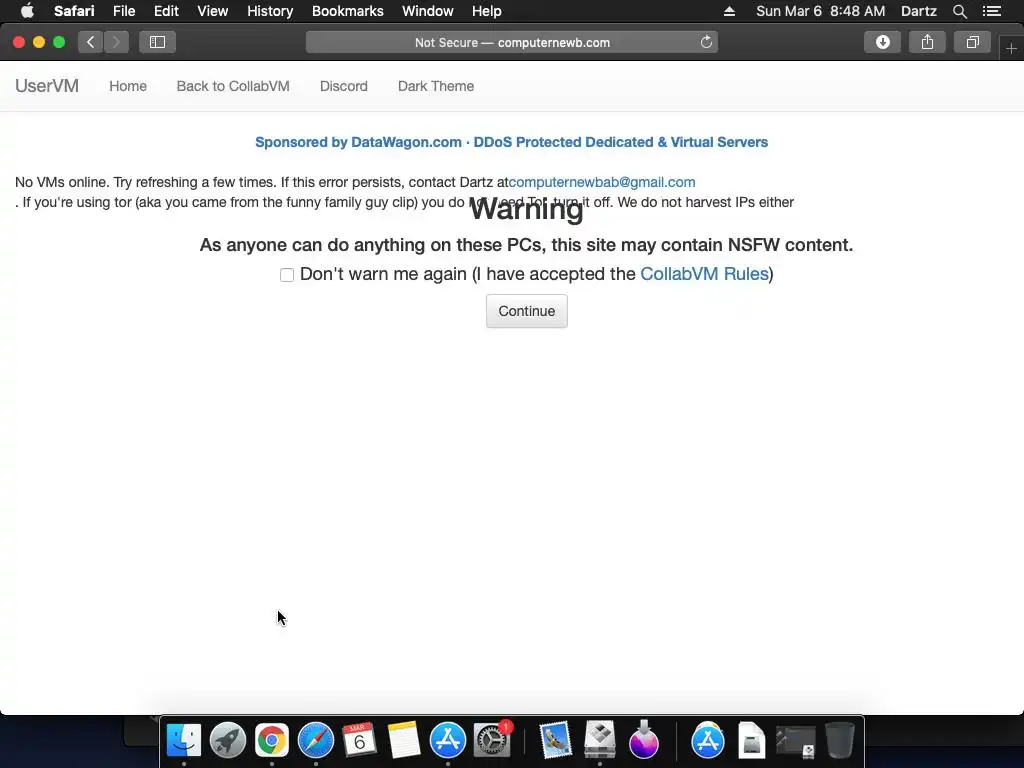1024x768 pixels.
Task: Open the DataWagon sponsor link
Action: coord(511,142)
